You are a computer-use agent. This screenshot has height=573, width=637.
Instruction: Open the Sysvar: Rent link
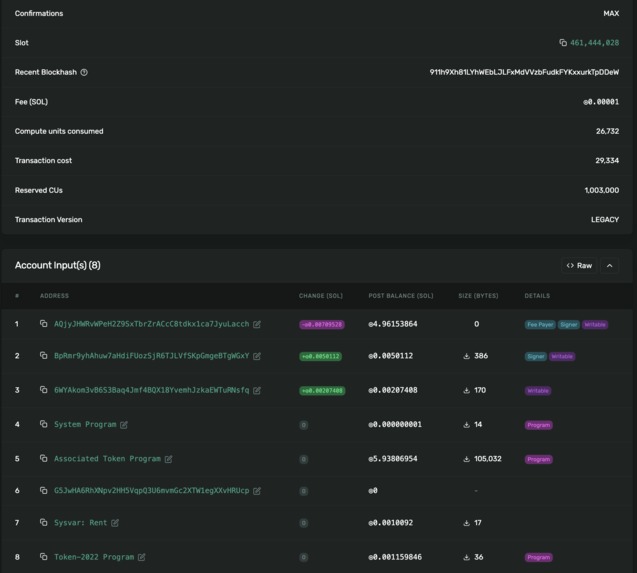(x=80, y=523)
